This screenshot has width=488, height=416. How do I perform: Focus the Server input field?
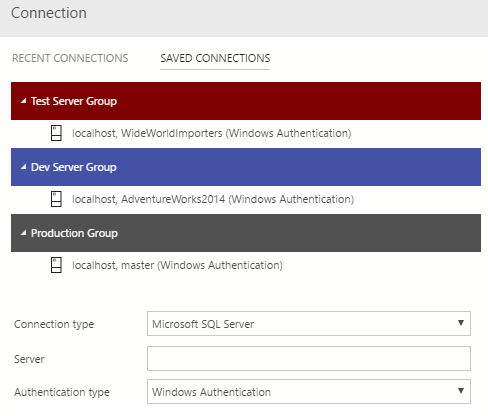309,358
